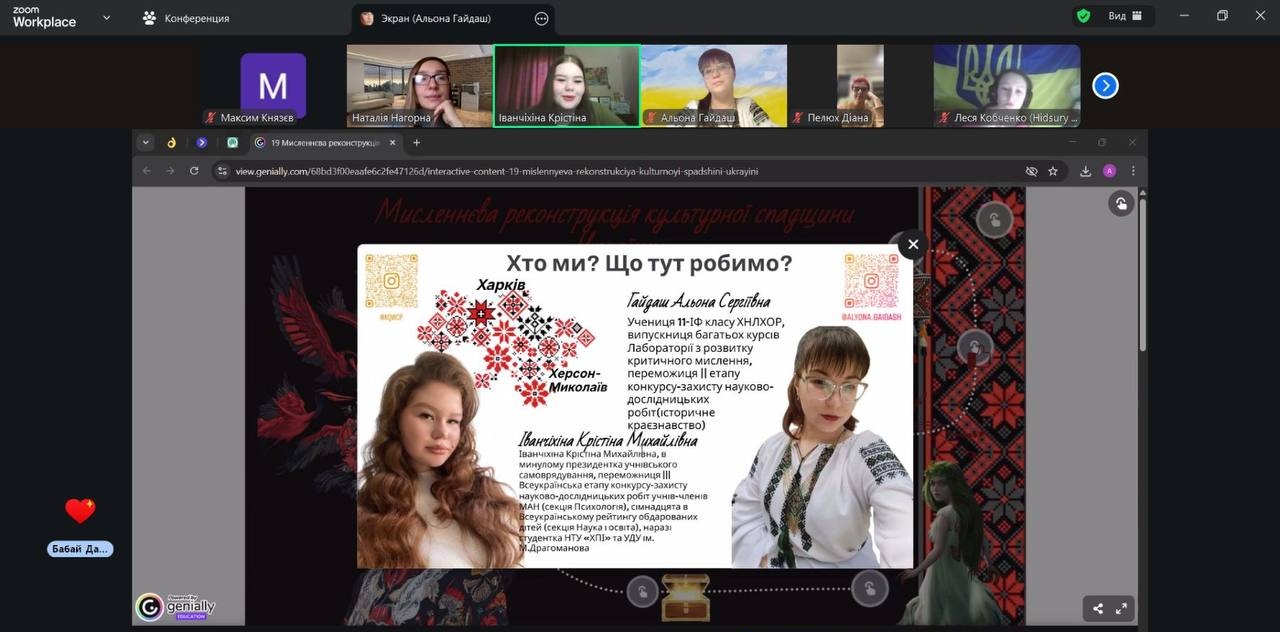Open the browser tab search dropdown
The width and height of the screenshot is (1280, 632).
[x=146, y=143]
